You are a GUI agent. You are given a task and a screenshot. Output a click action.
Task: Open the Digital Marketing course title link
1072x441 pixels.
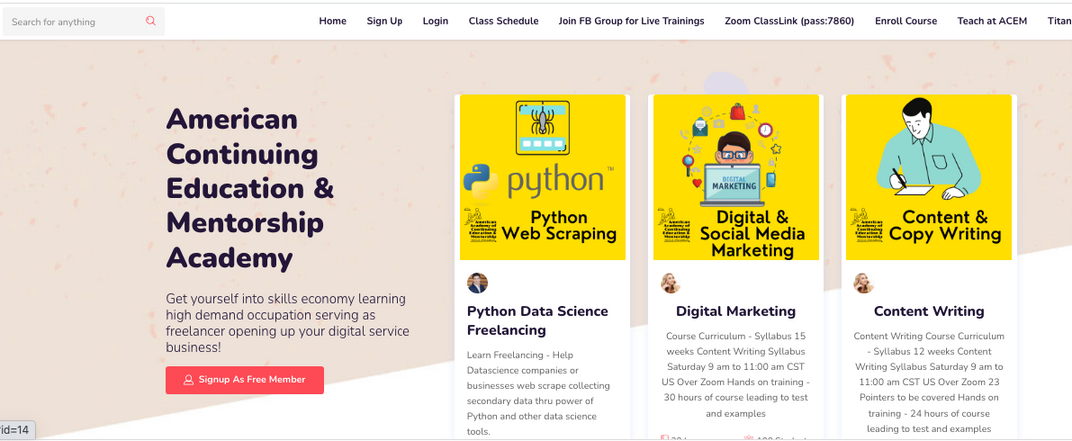(x=736, y=311)
